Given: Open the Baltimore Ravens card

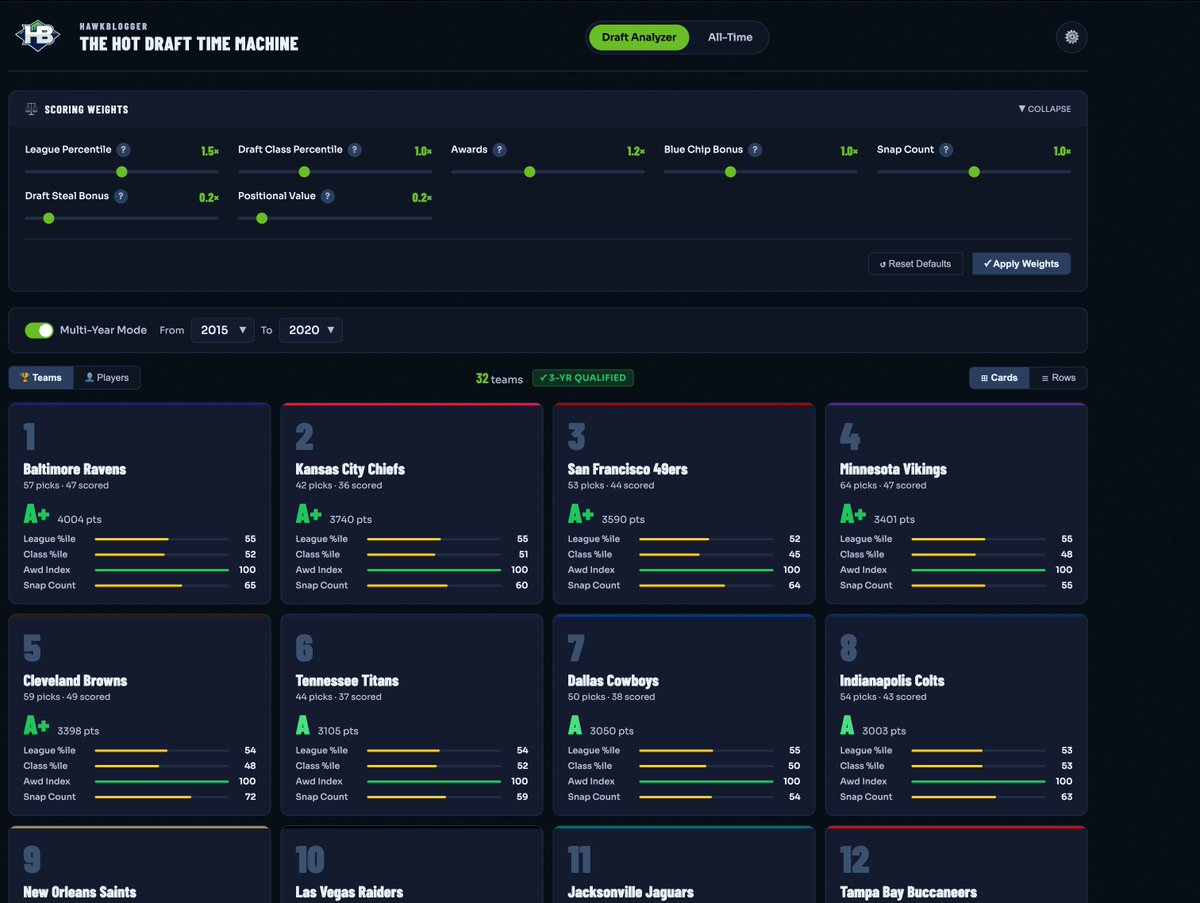Looking at the screenshot, I should coord(140,503).
